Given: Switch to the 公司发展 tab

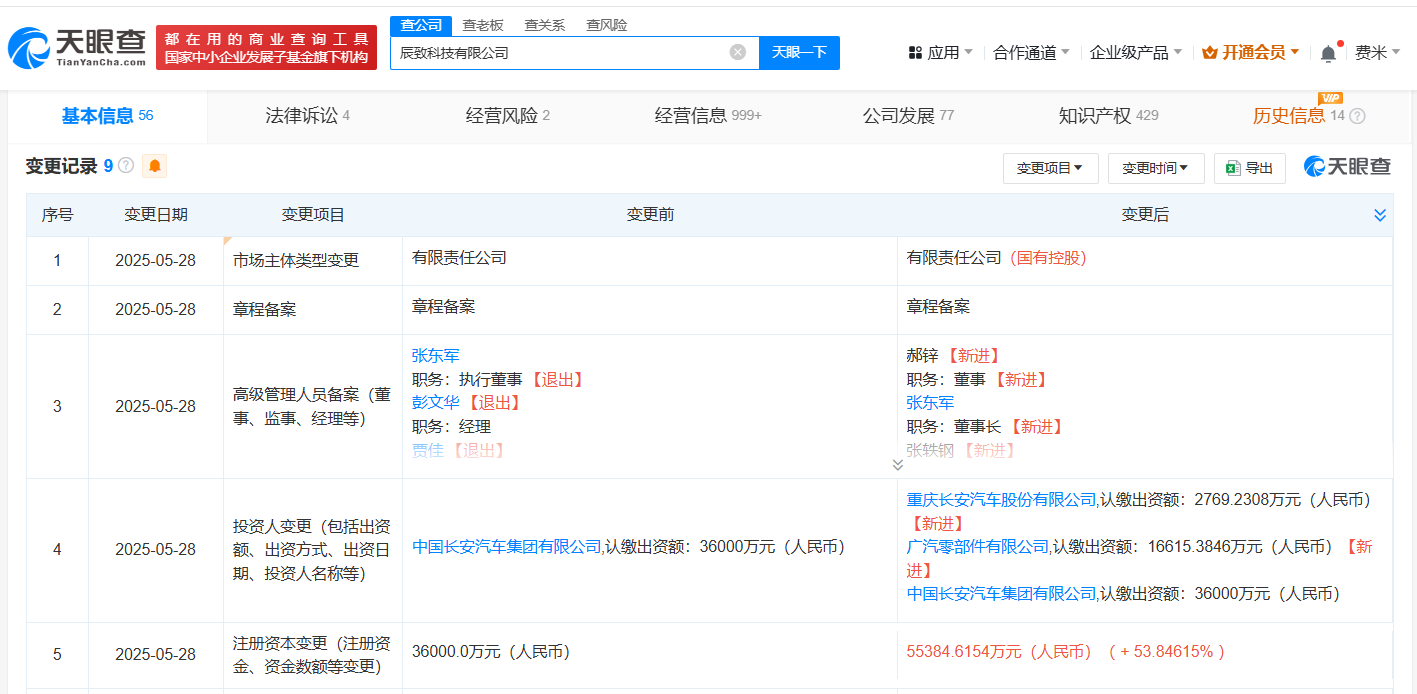Looking at the screenshot, I should (908, 116).
